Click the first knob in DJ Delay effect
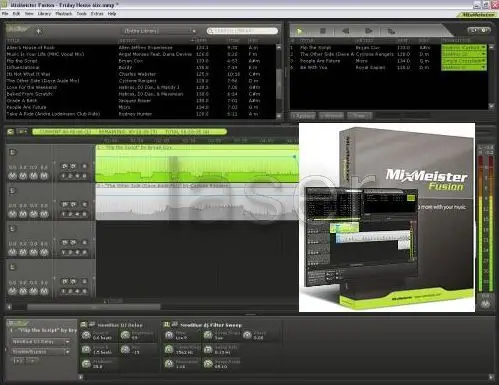 (x=86, y=335)
